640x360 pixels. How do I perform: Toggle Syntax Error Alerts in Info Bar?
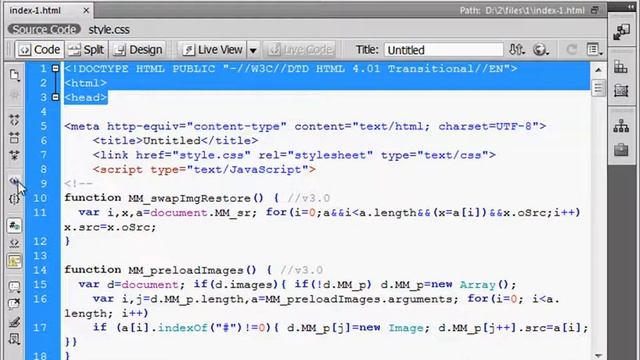pos(14,261)
